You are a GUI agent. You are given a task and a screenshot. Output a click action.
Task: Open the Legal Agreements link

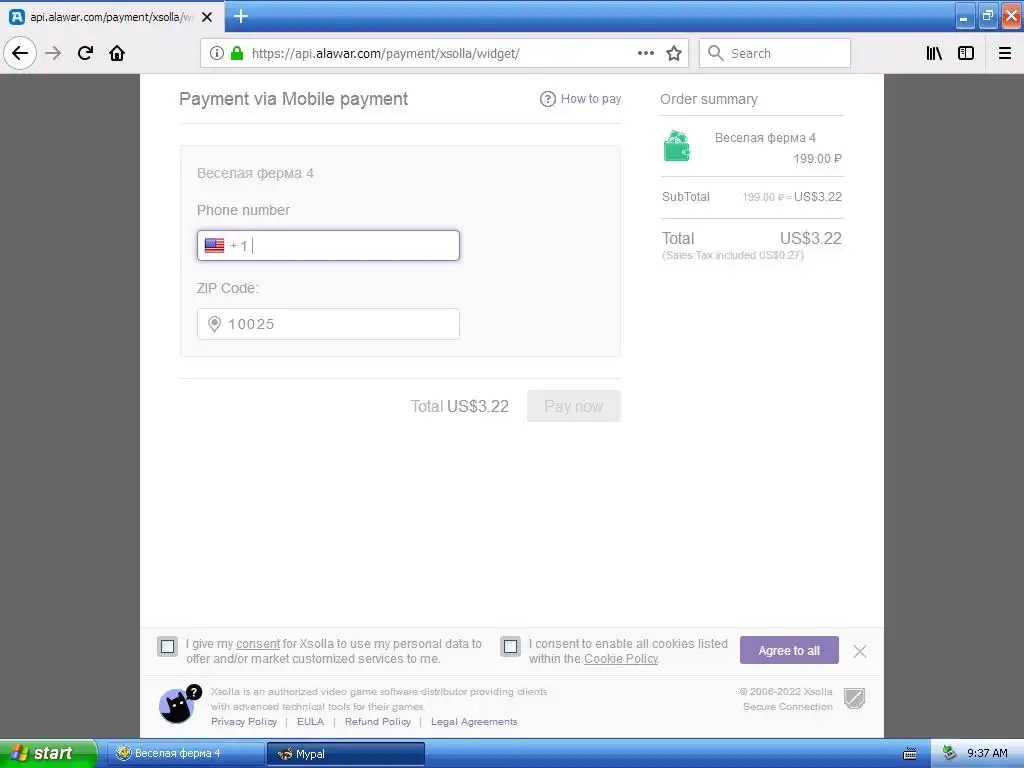[473, 722]
